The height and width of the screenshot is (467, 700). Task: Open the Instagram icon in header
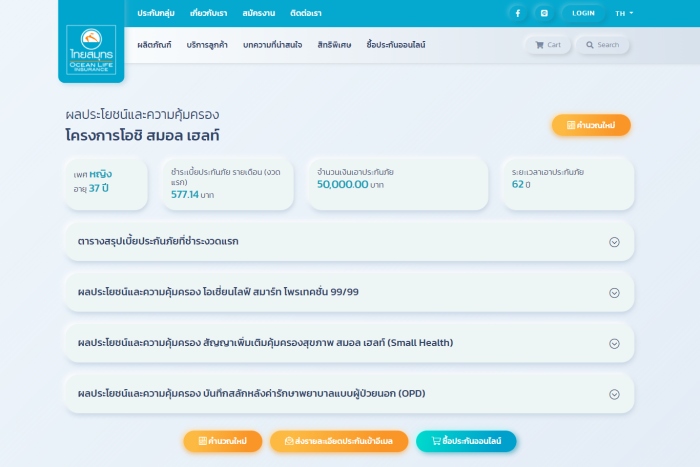click(544, 13)
